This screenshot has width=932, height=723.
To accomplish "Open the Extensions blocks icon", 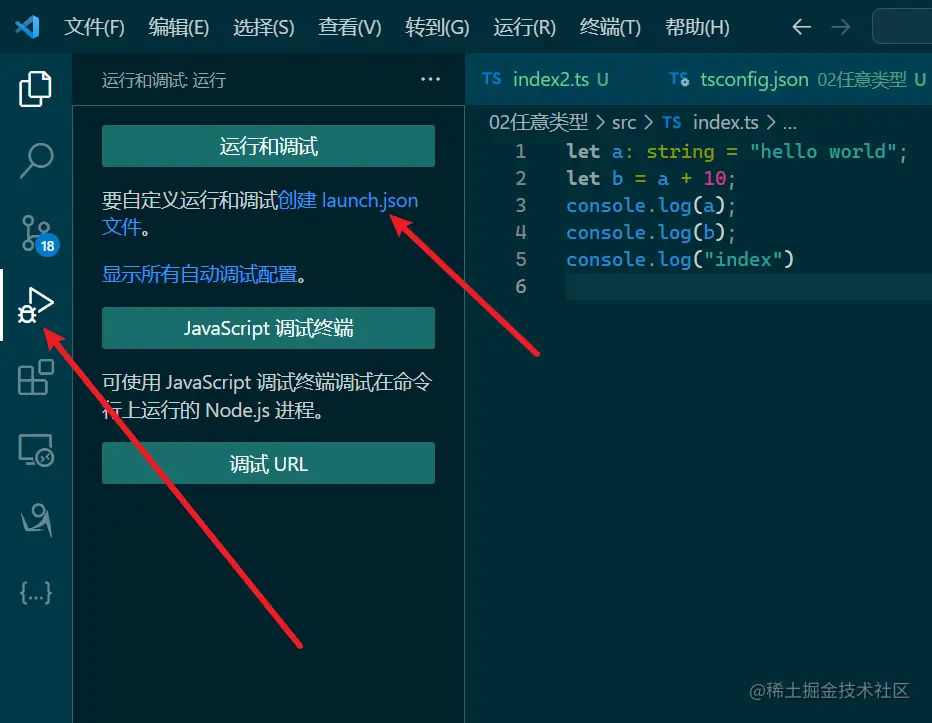I will click(36, 377).
